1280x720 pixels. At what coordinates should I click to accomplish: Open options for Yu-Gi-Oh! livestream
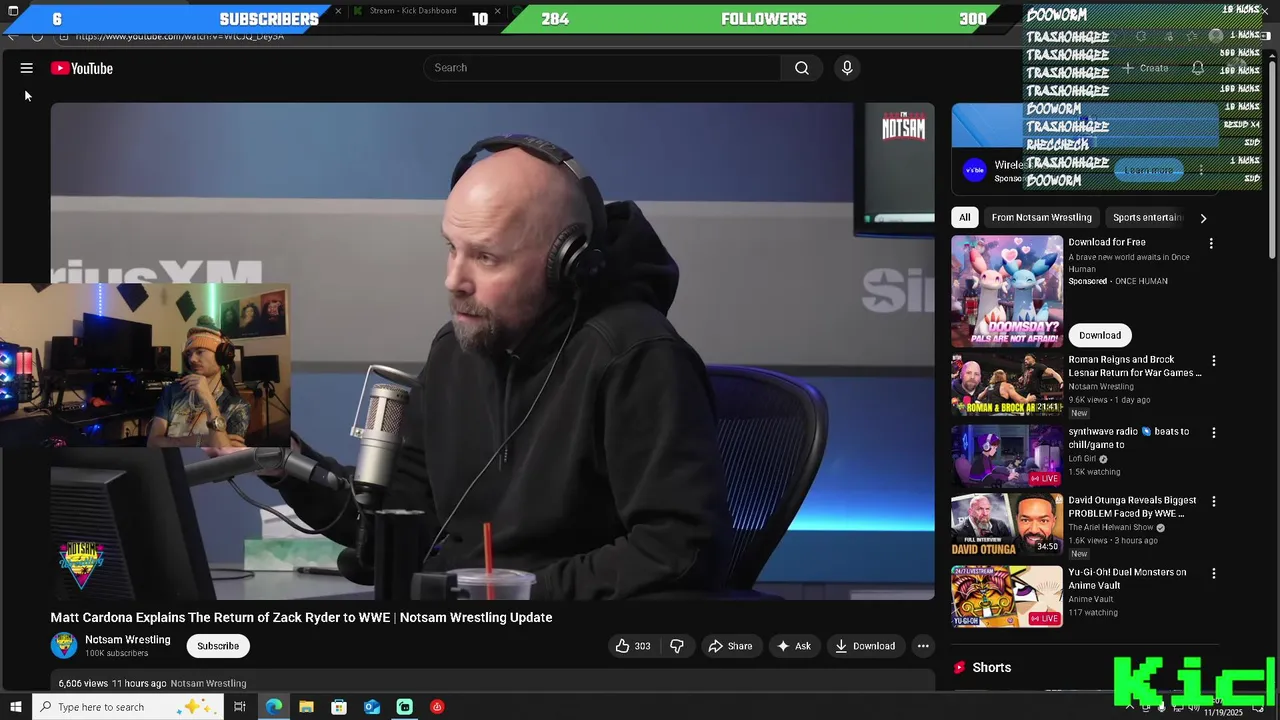1214,574
